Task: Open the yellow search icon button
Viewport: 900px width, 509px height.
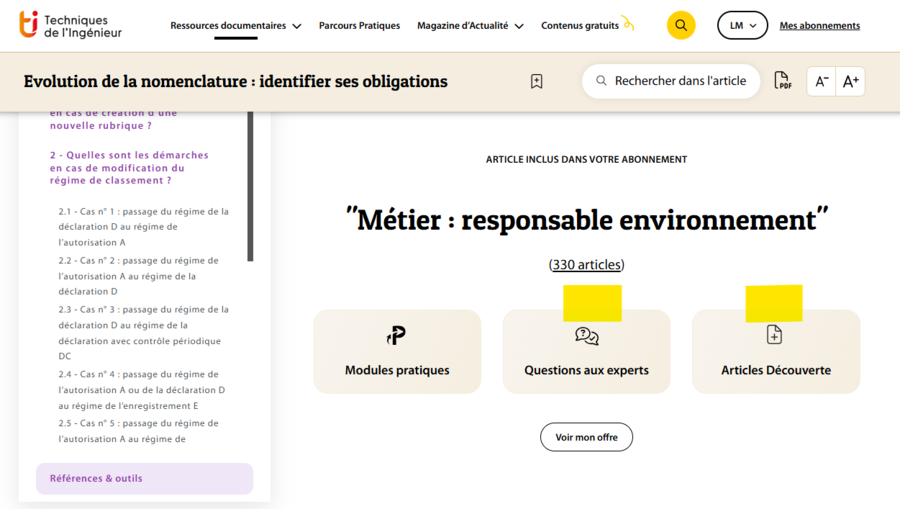Action: (681, 26)
